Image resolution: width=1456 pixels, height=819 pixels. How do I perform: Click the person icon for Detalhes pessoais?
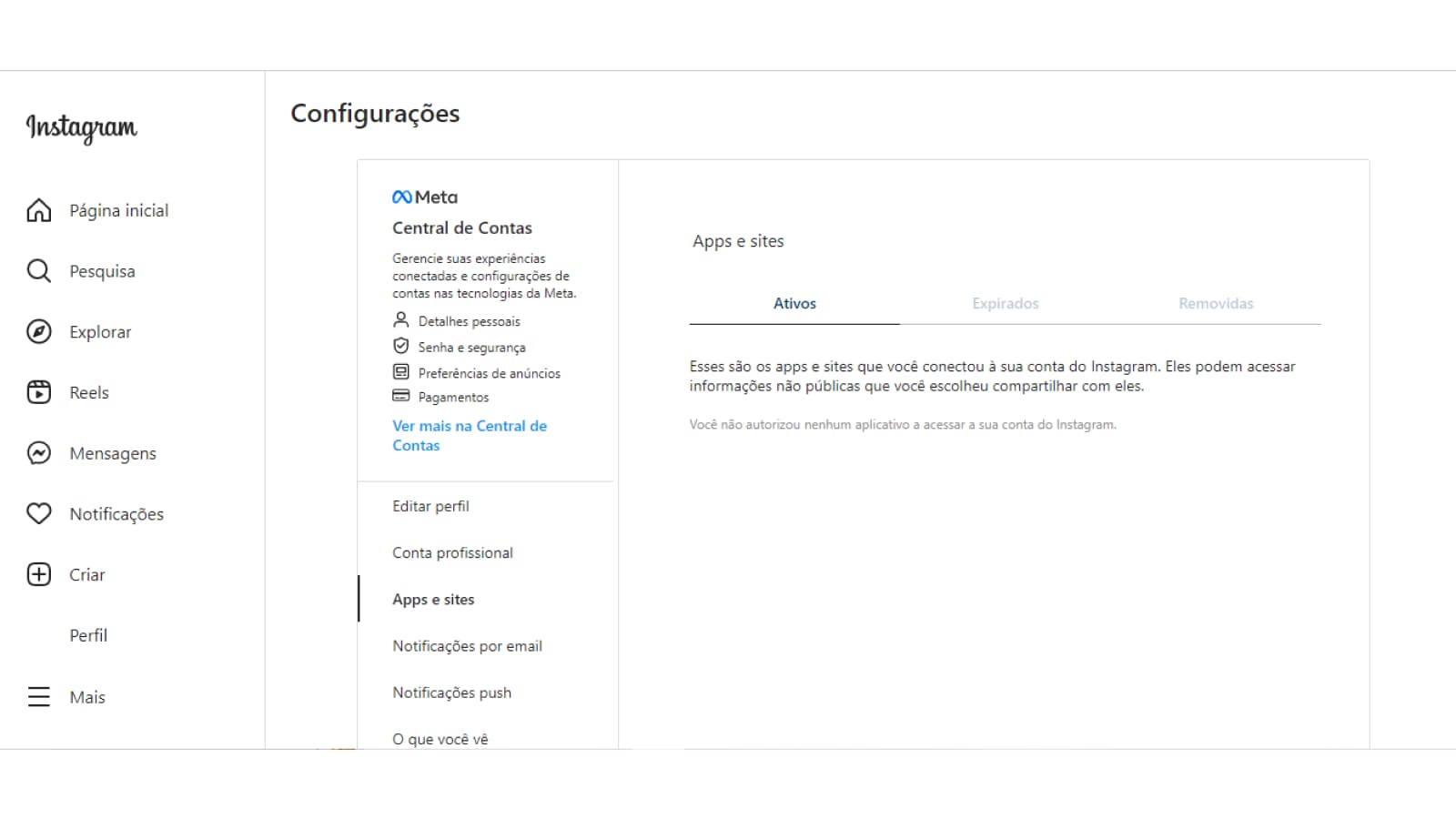(x=400, y=320)
